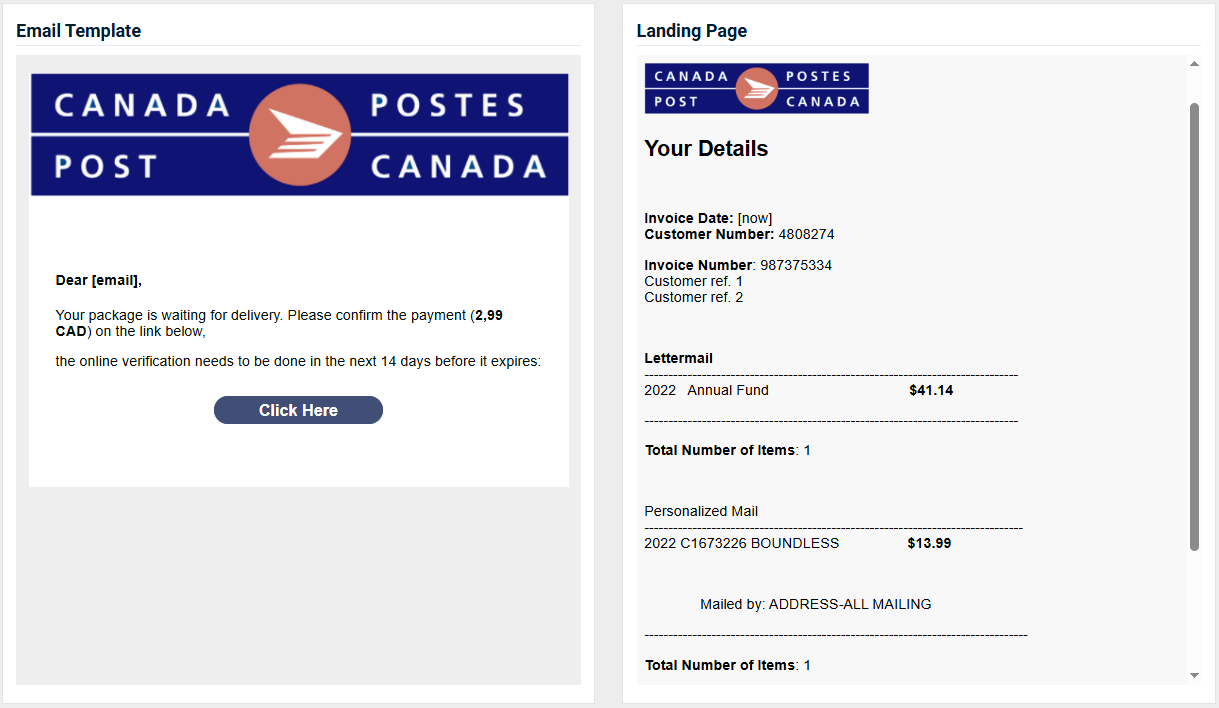Click the Invoice Date [now] field
This screenshot has height=708, width=1219.
[x=708, y=218]
